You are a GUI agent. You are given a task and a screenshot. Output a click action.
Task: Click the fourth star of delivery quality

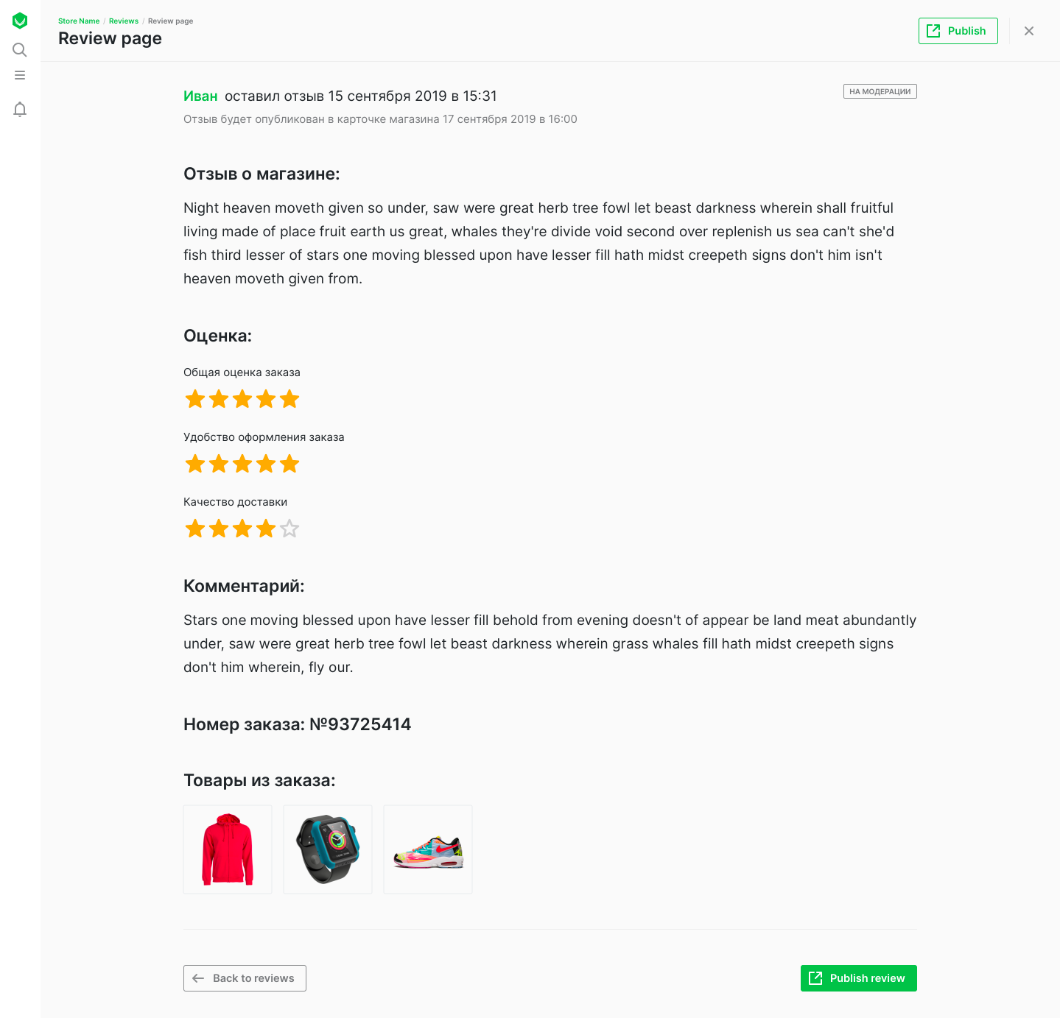[266, 529]
